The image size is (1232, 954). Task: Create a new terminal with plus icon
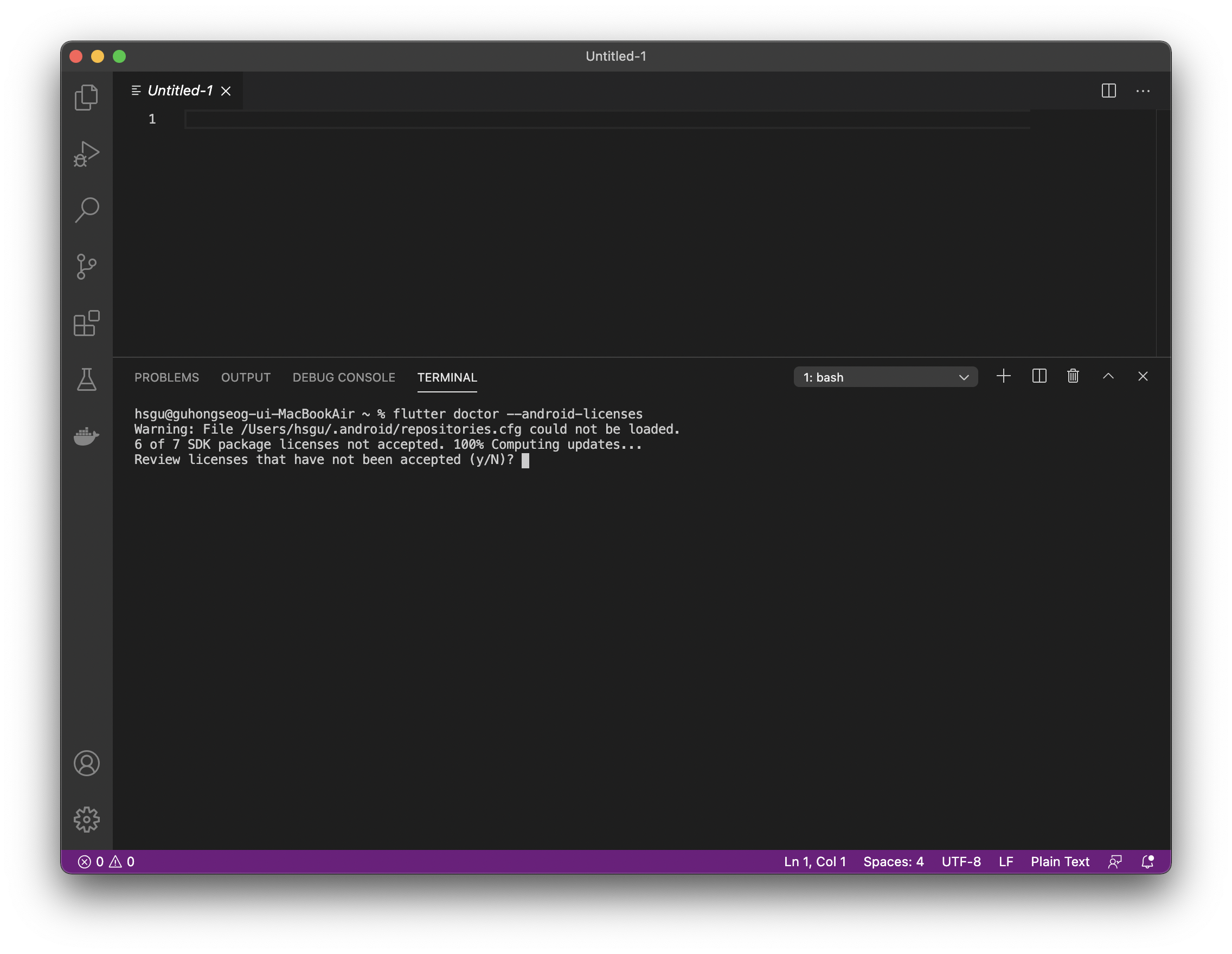[x=1003, y=376]
